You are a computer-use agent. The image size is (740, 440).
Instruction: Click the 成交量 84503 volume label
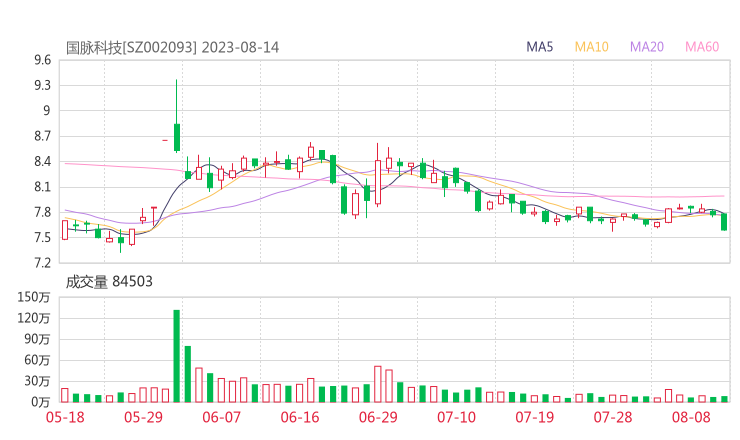click(109, 282)
